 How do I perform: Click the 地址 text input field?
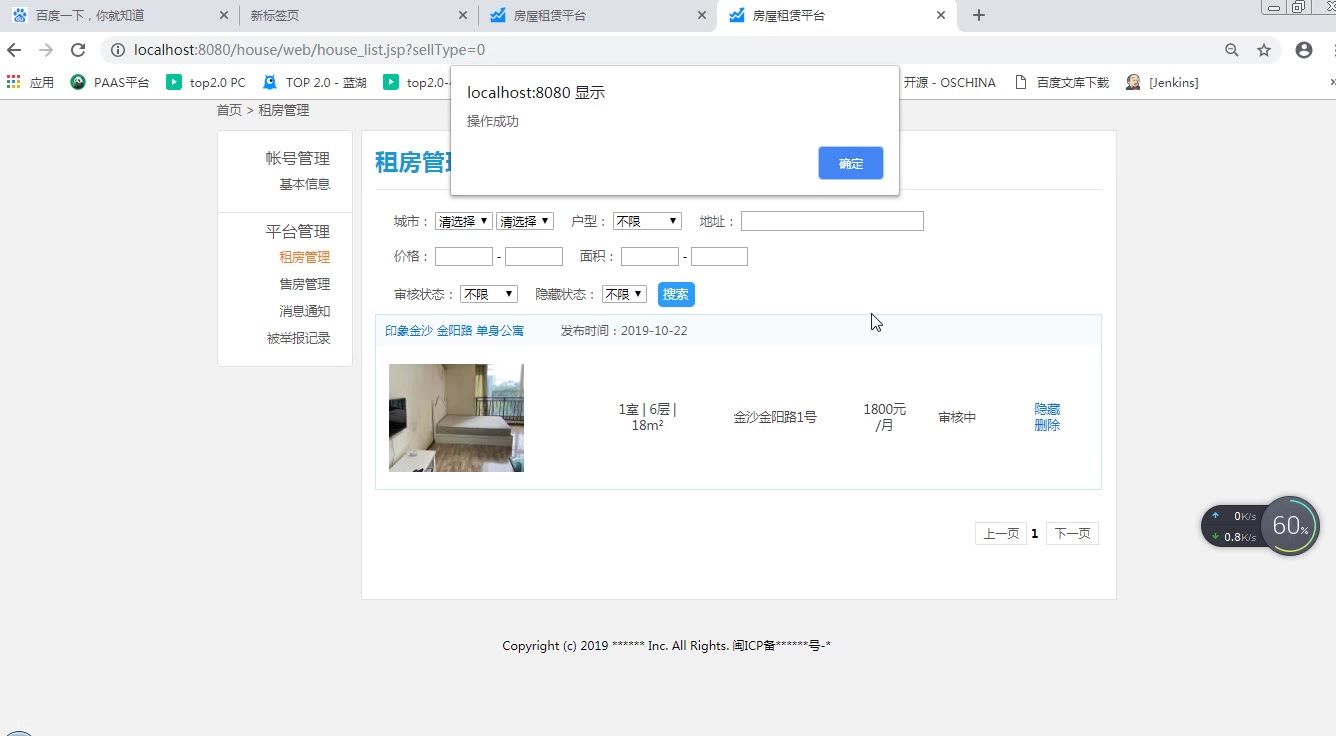[x=832, y=222]
